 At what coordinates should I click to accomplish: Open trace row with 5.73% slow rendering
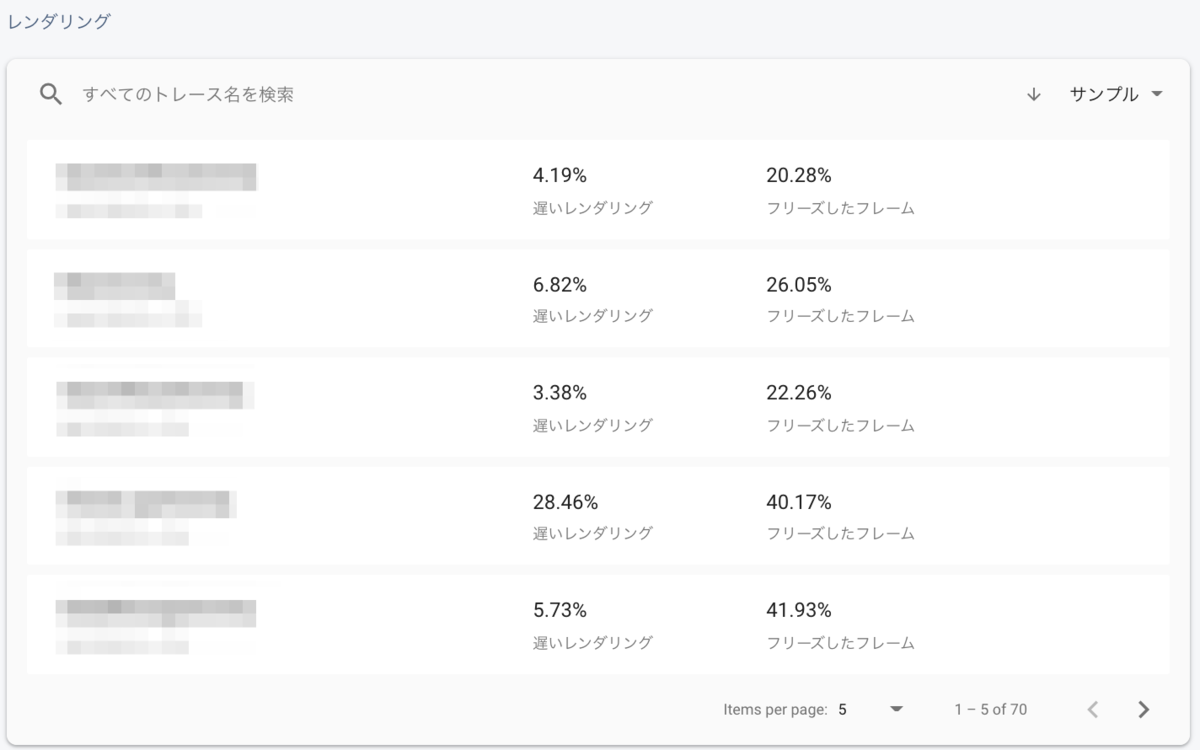pos(597,624)
